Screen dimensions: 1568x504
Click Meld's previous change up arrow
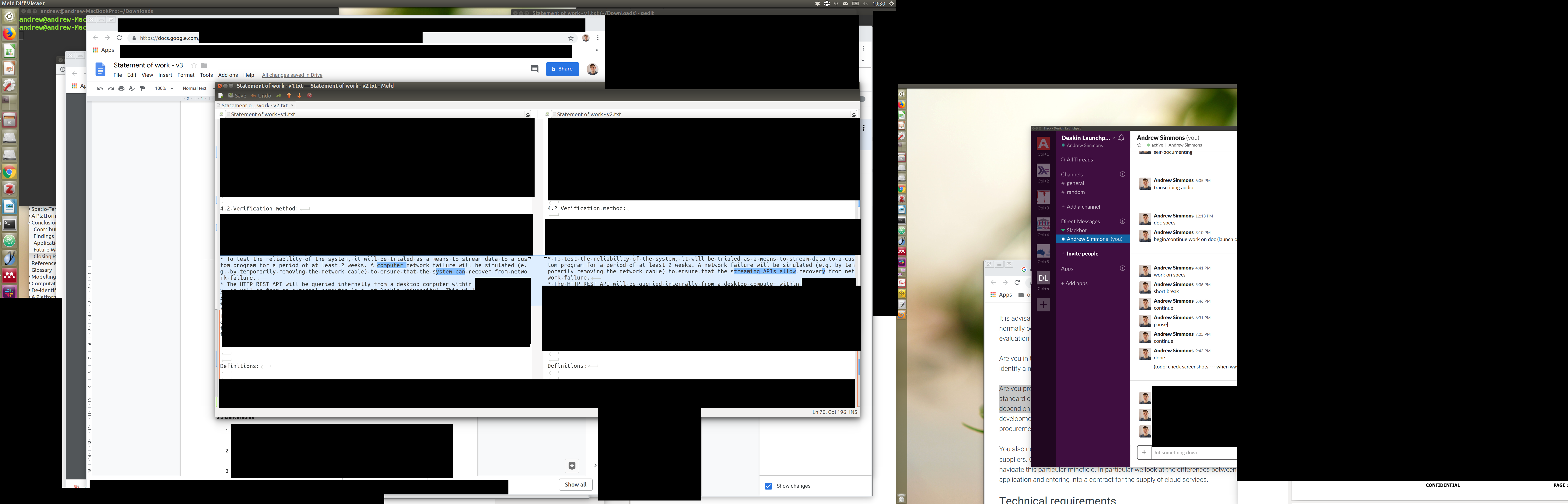coord(289,96)
